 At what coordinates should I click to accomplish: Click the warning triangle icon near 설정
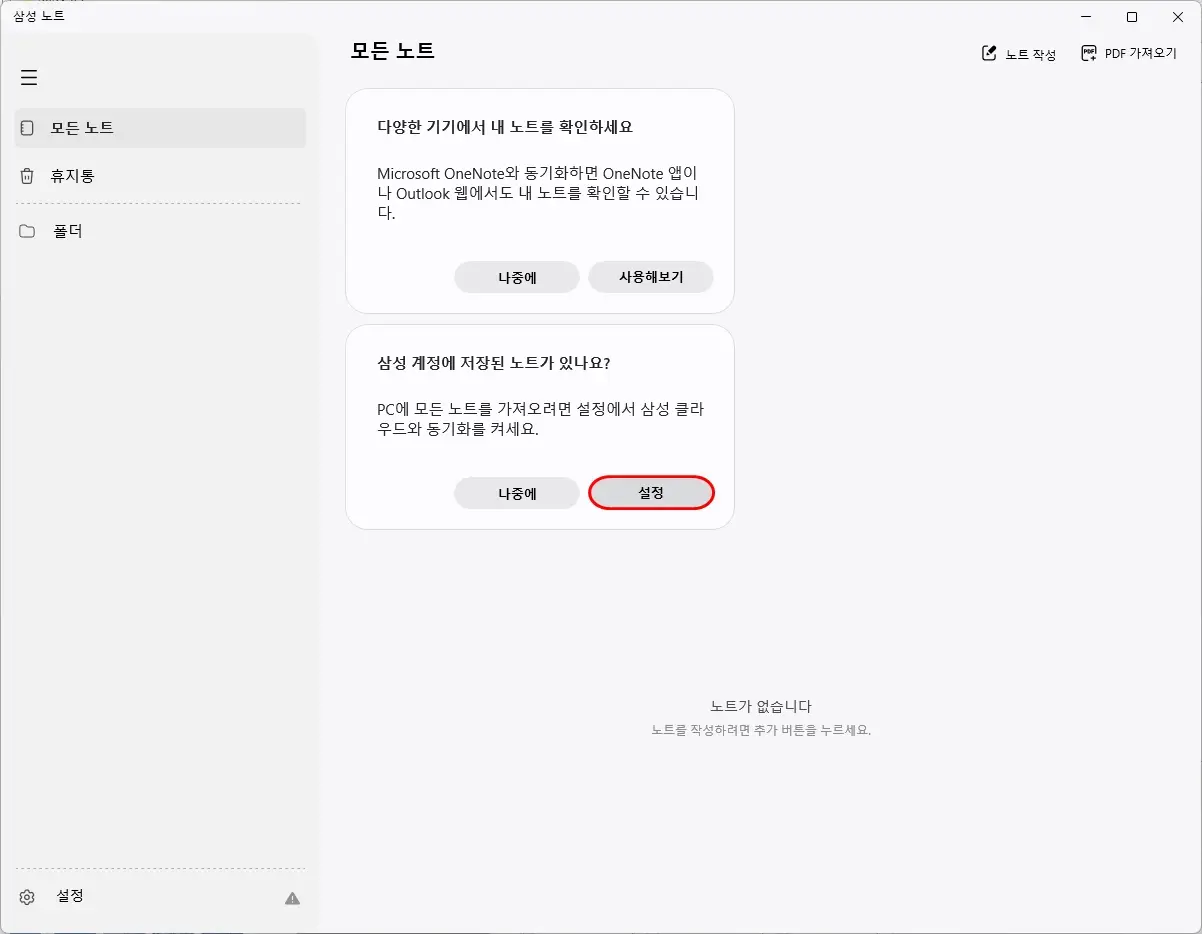click(291, 898)
